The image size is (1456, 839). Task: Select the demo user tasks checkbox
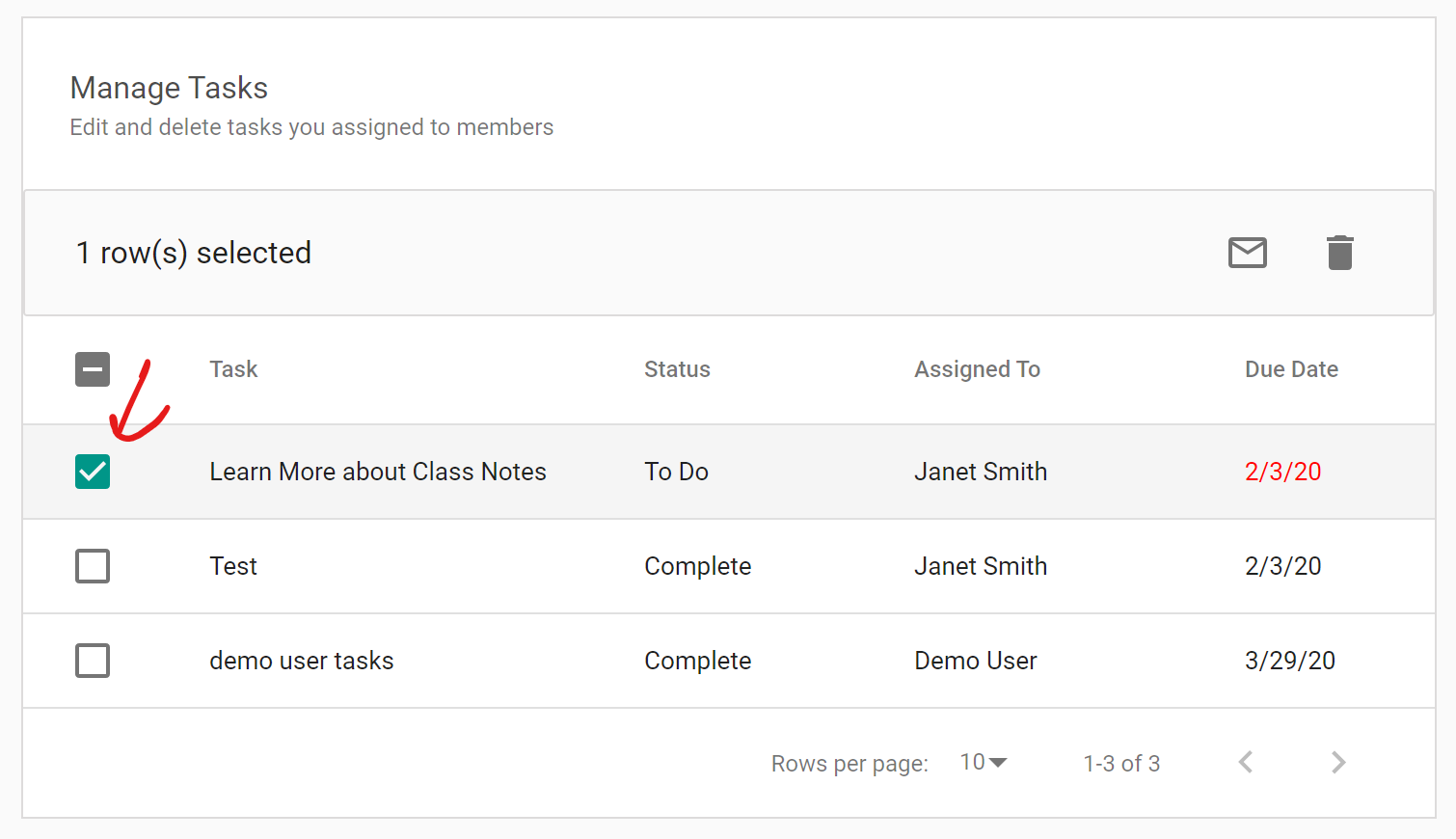pos(93,661)
